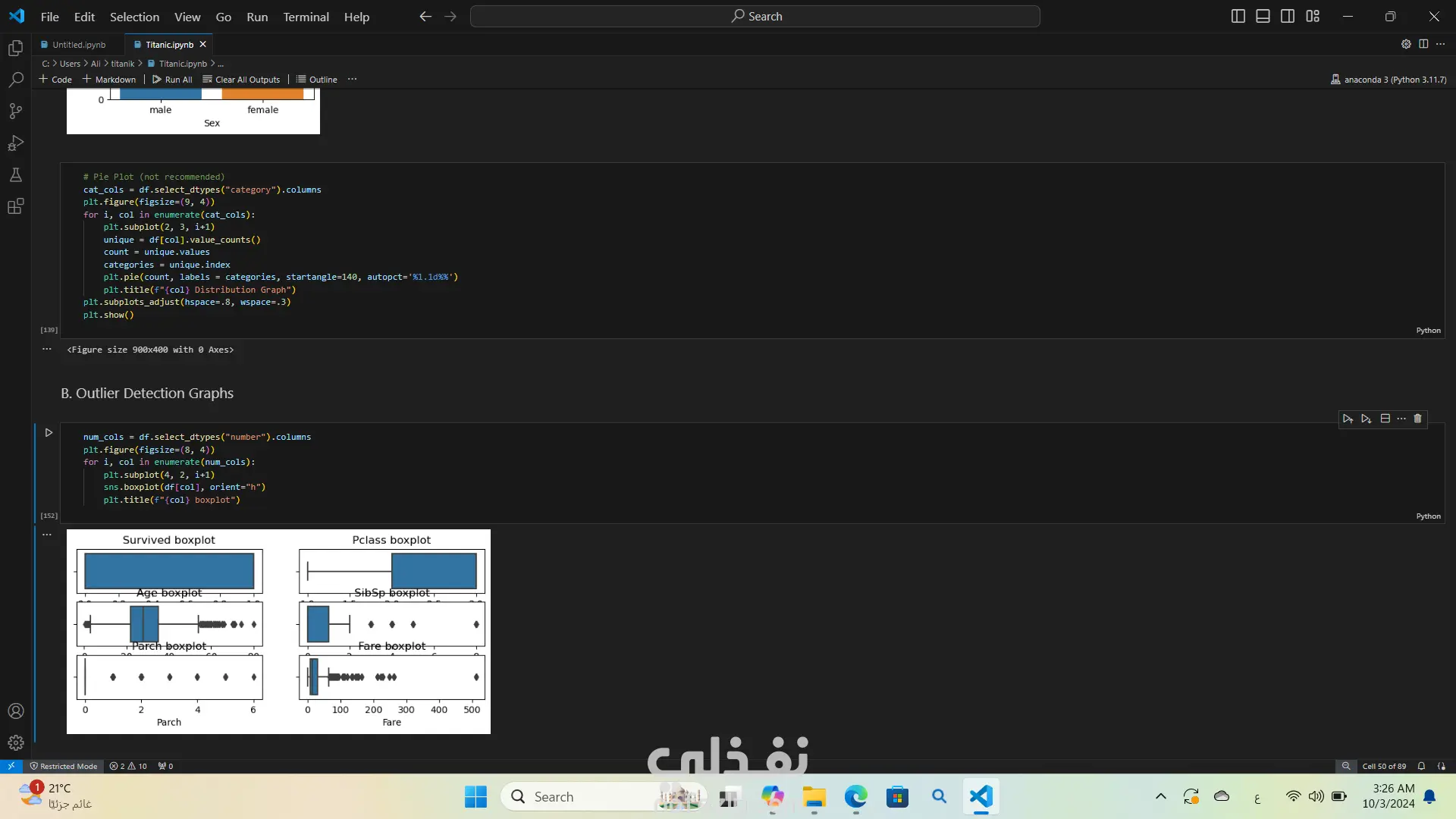Open Search view in activity bar
This screenshot has height=819, width=1456.
click(x=15, y=80)
